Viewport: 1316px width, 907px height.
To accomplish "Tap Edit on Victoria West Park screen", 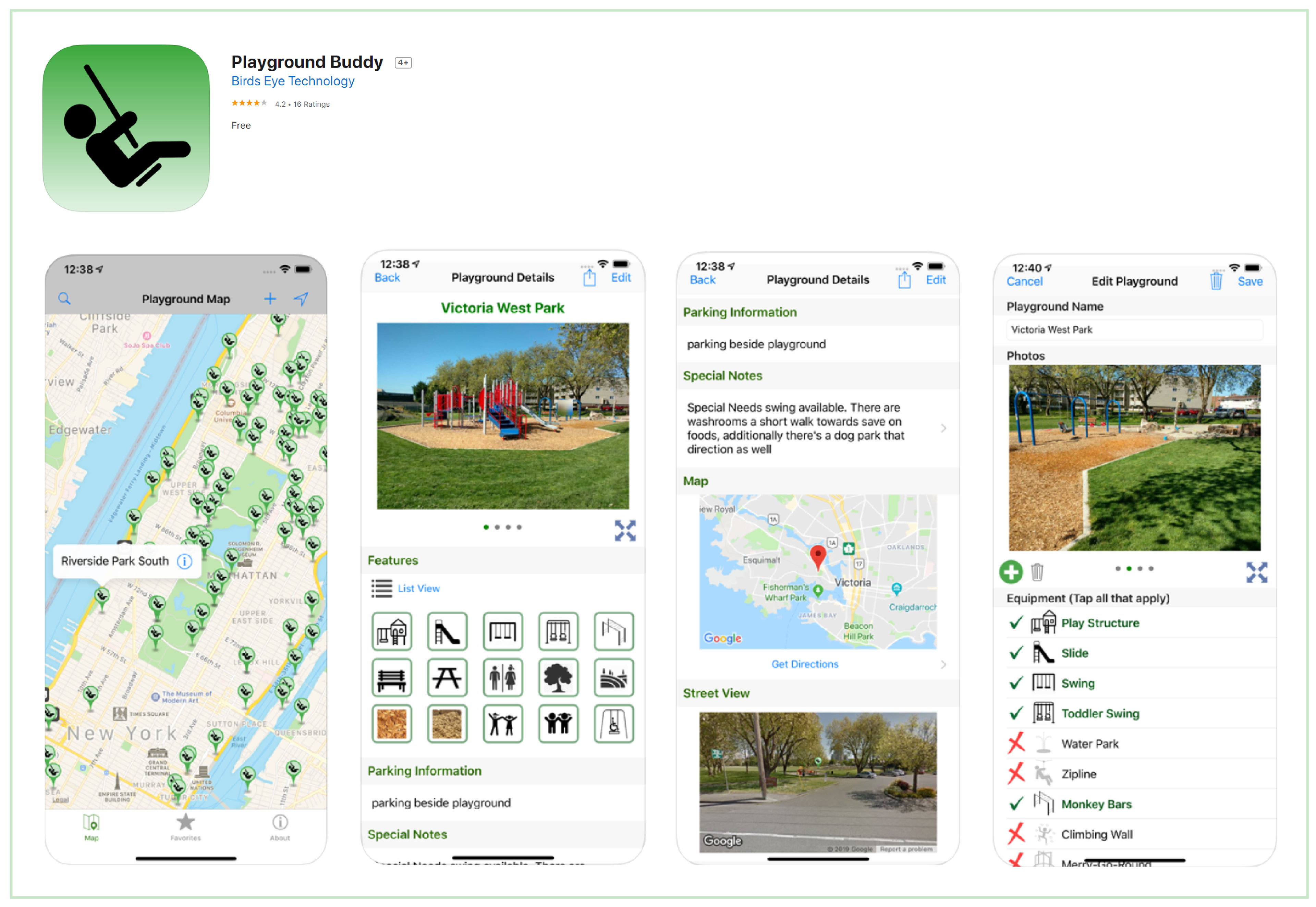I will pyautogui.click(x=621, y=278).
